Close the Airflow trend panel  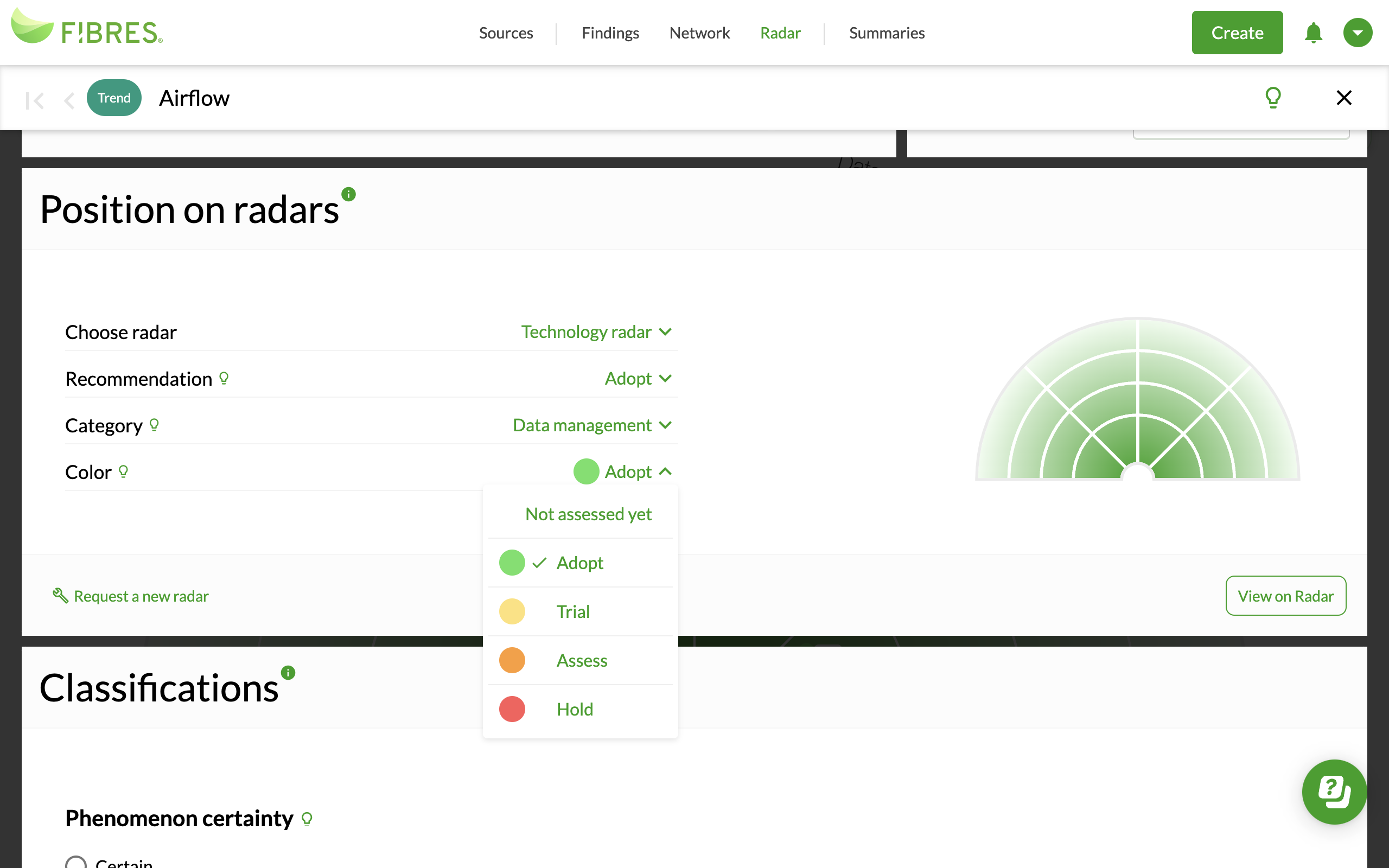(x=1343, y=98)
